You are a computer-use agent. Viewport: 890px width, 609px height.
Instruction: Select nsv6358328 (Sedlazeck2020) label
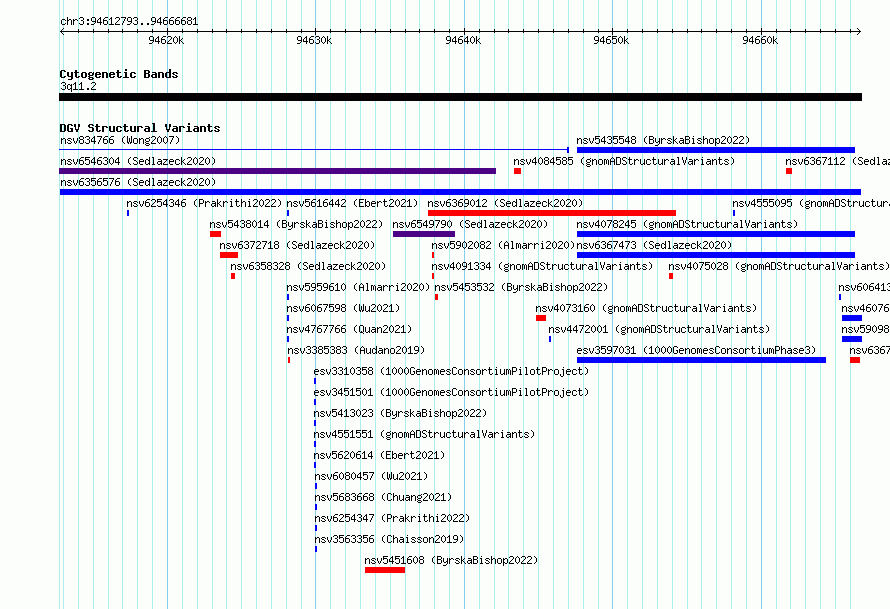pyautogui.click(x=308, y=266)
